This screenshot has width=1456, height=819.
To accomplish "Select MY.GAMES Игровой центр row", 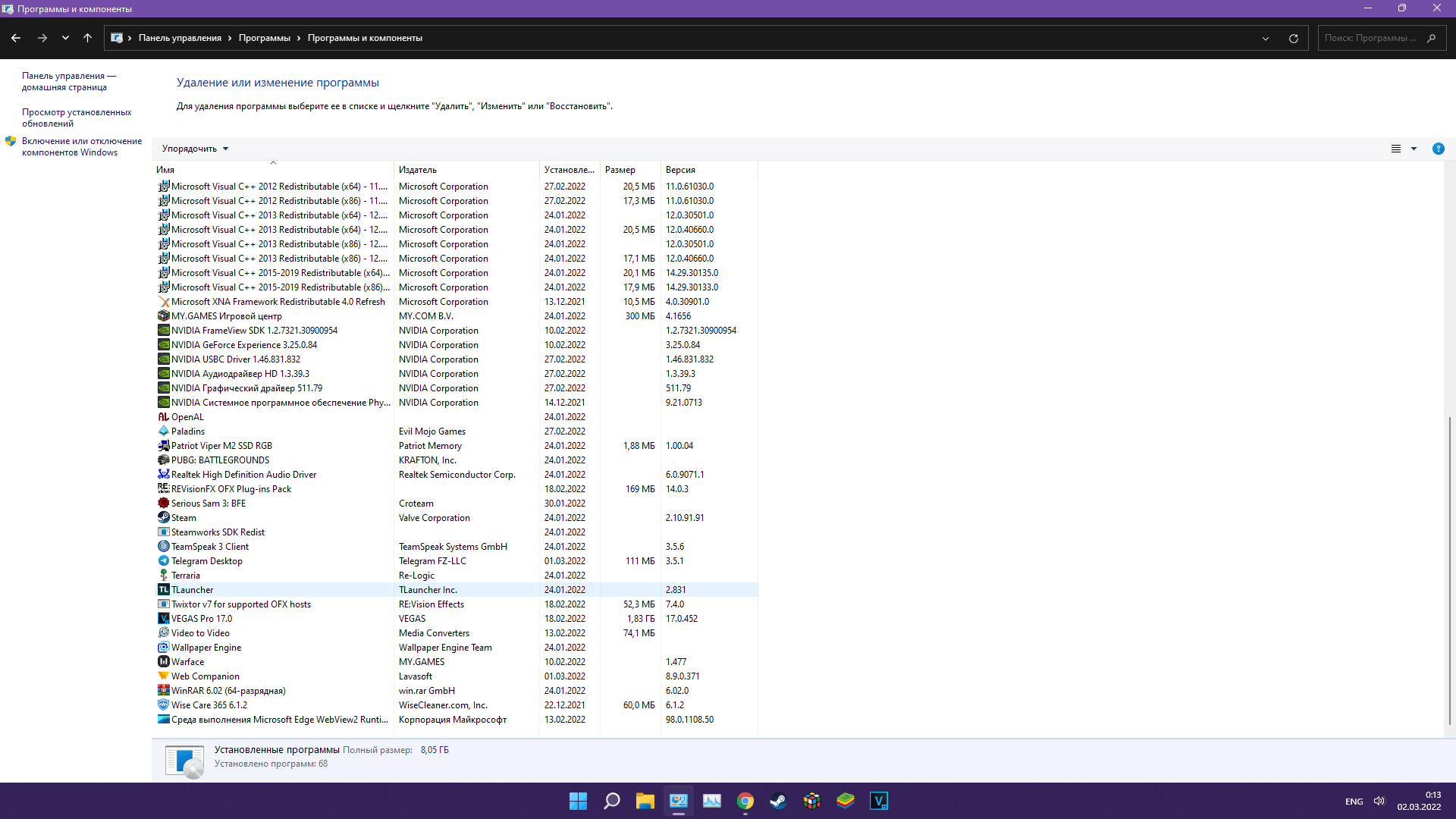I will (457, 315).
